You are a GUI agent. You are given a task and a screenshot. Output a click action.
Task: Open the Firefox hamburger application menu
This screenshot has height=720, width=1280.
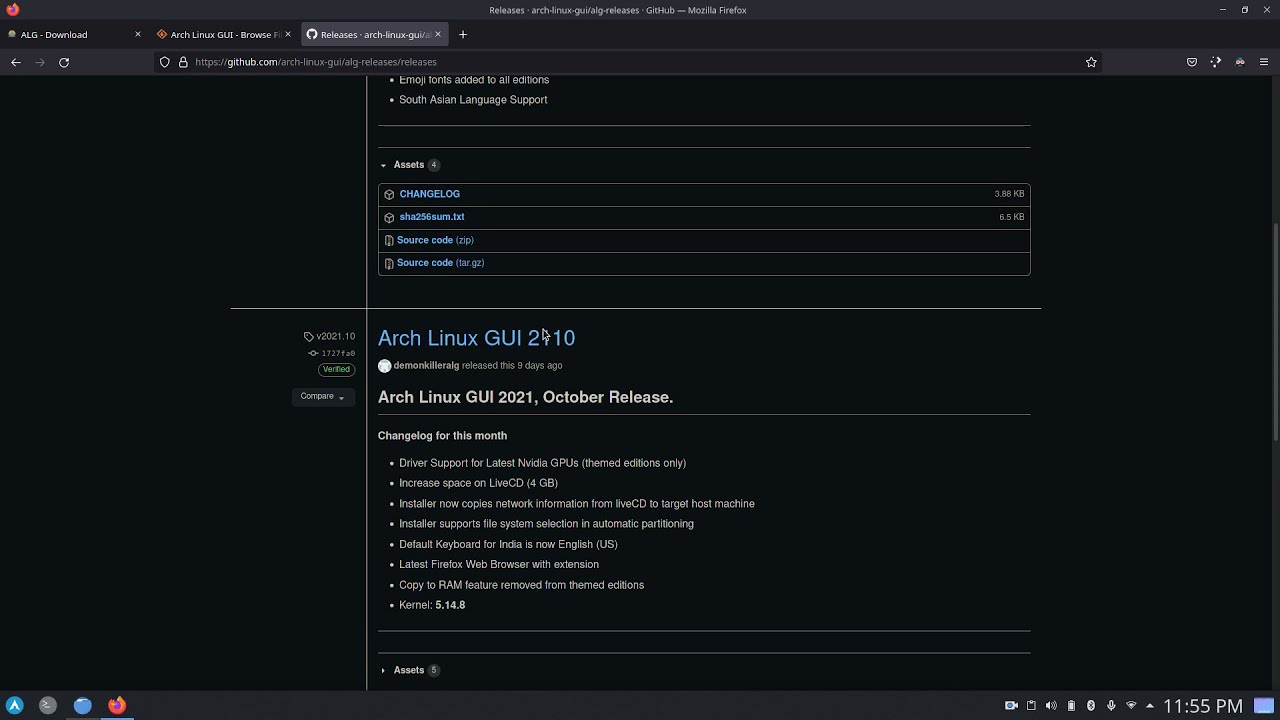click(1264, 62)
